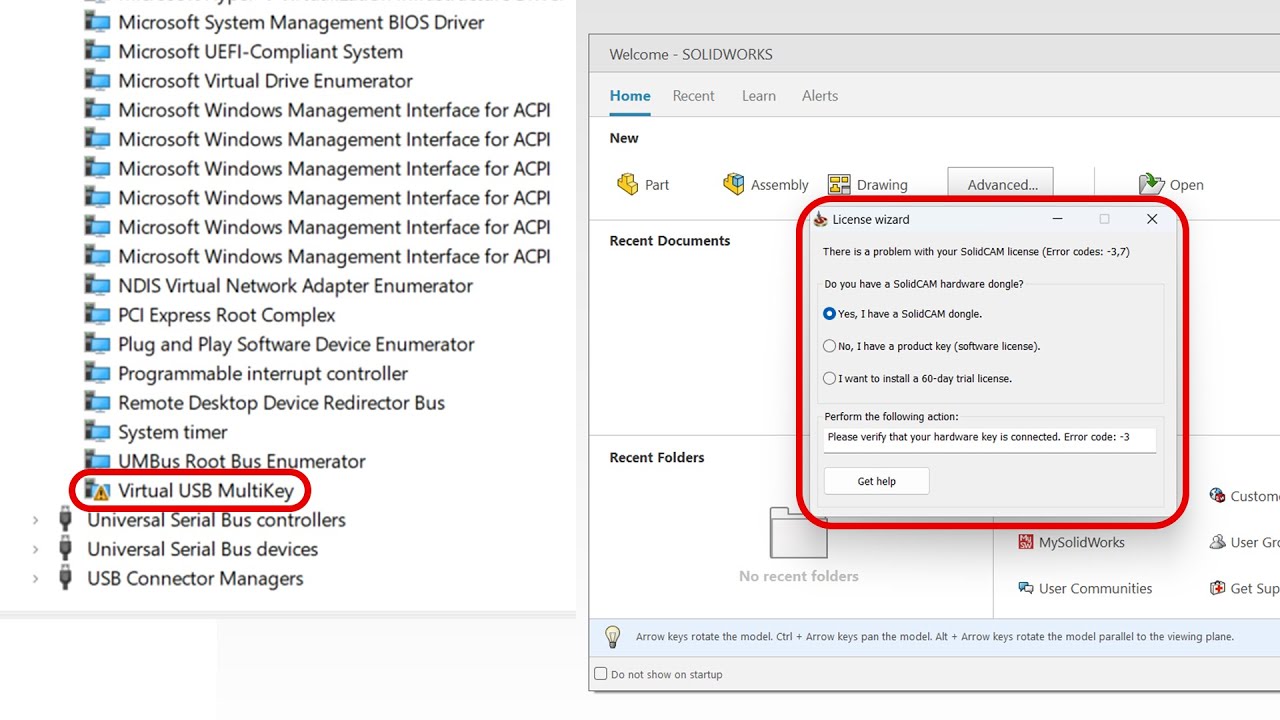This screenshot has height=720, width=1280.
Task: Select Remote Desktop Device Redirector Bus
Action: pos(281,403)
